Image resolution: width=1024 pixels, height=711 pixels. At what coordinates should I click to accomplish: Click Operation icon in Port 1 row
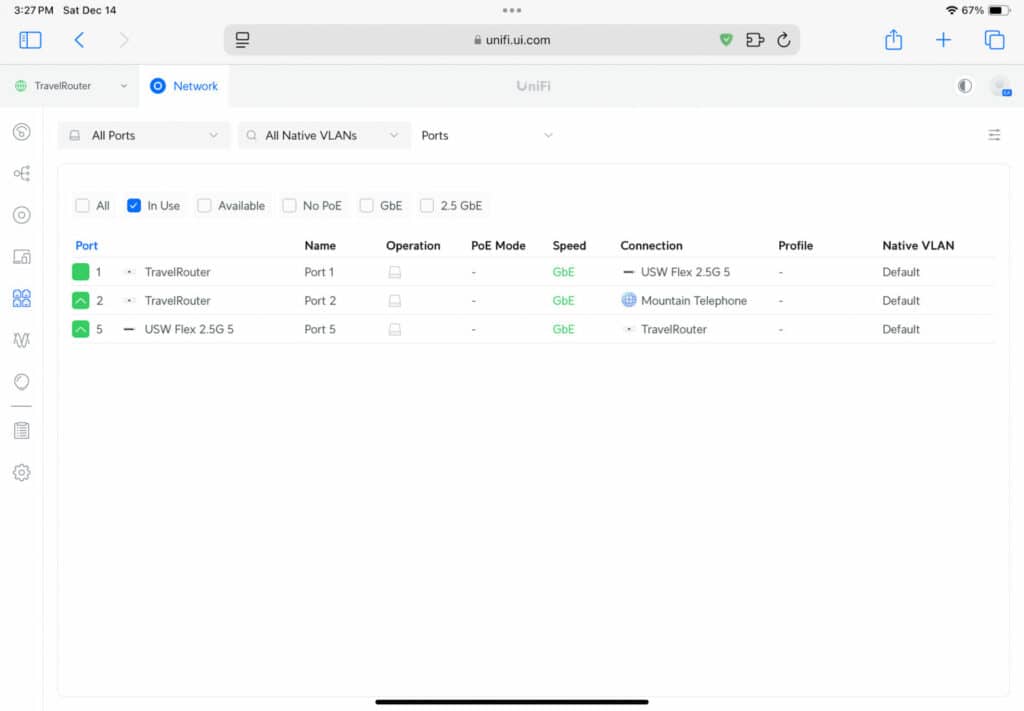(x=394, y=272)
